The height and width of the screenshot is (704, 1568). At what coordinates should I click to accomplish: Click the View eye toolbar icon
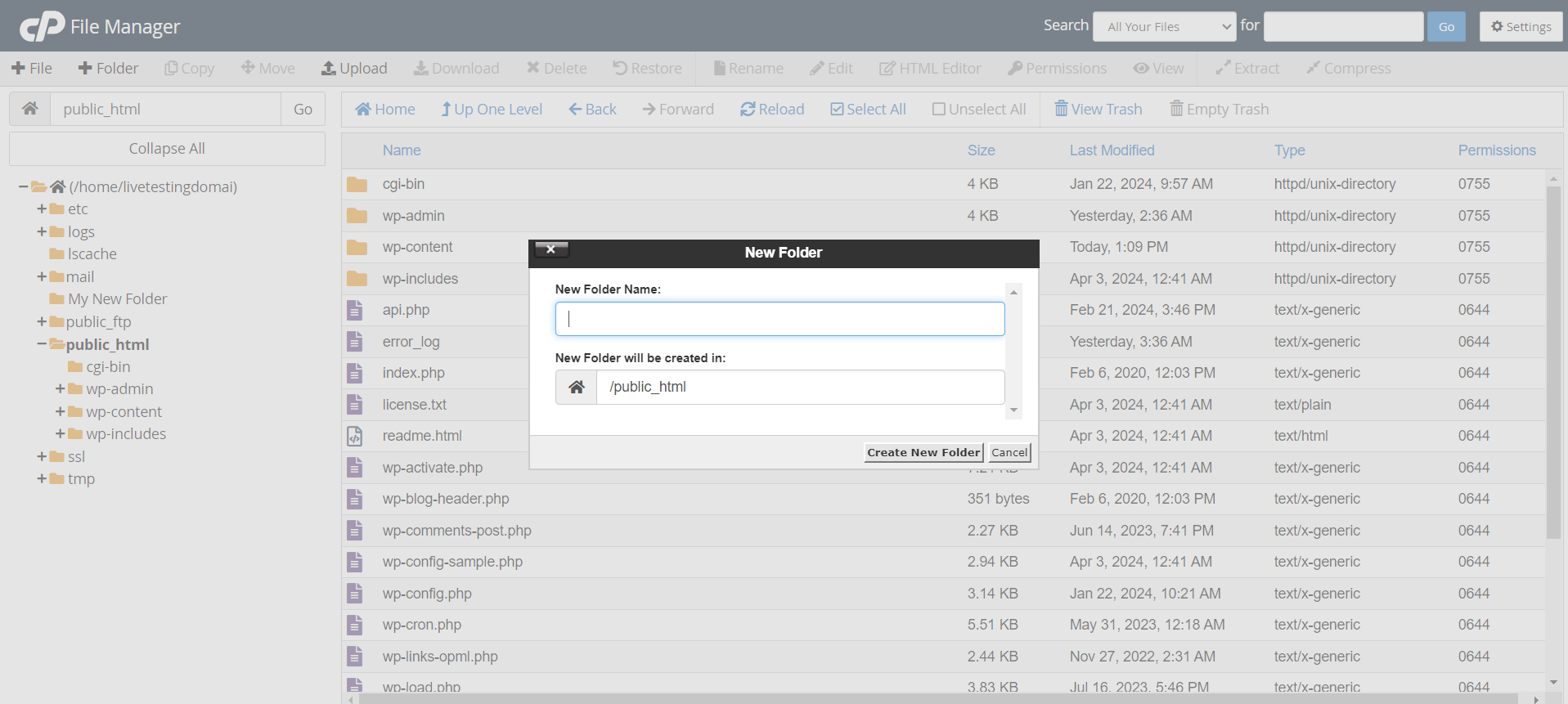click(x=1140, y=68)
